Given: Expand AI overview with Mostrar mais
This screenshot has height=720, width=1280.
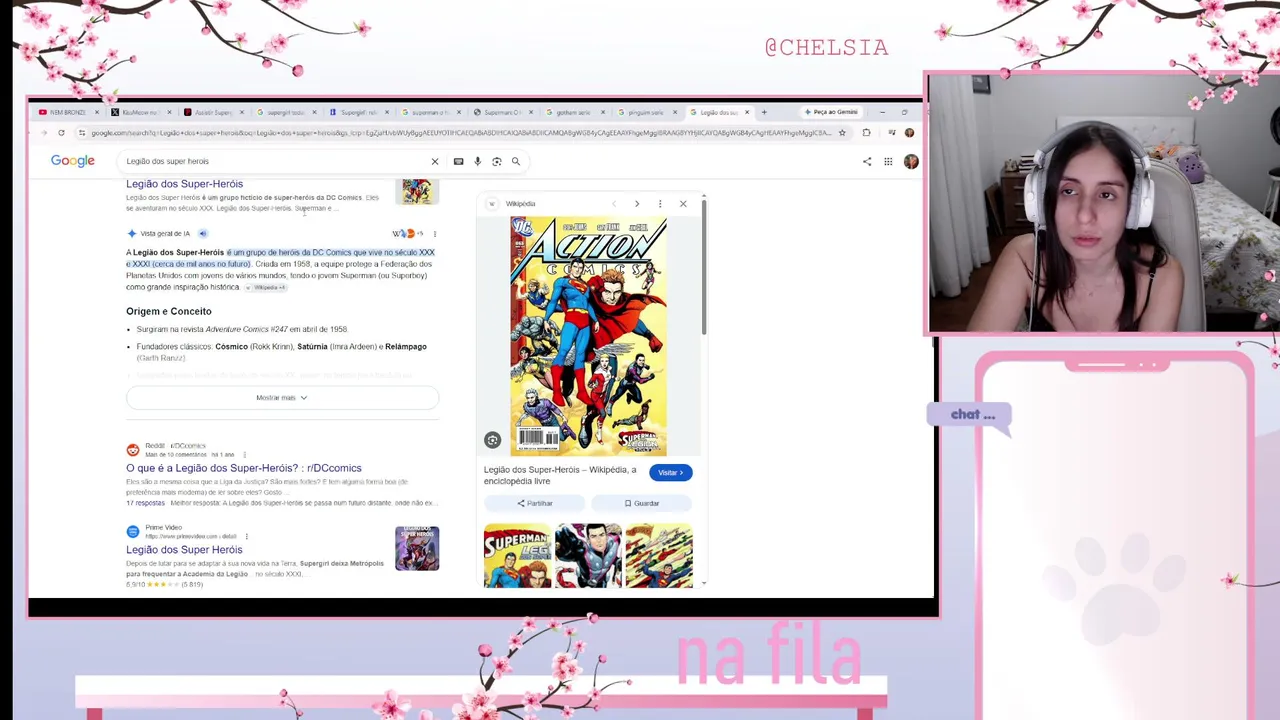Looking at the screenshot, I should click(282, 398).
